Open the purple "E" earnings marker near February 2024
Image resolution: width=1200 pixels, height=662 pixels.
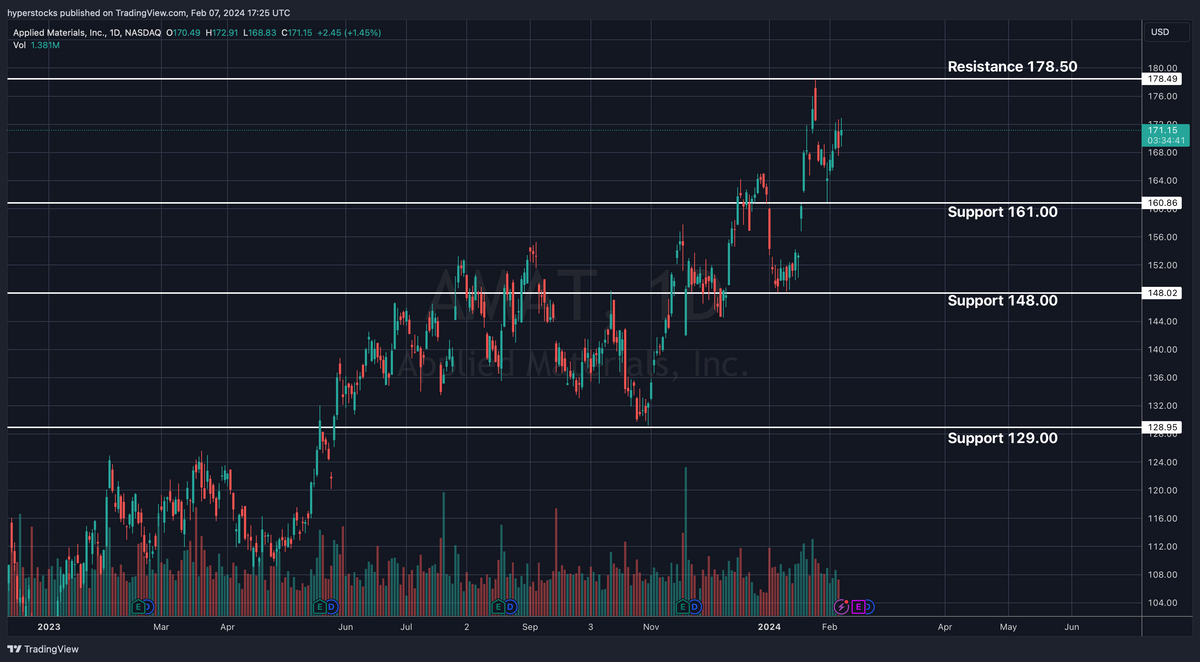pyautogui.click(x=858, y=607)
